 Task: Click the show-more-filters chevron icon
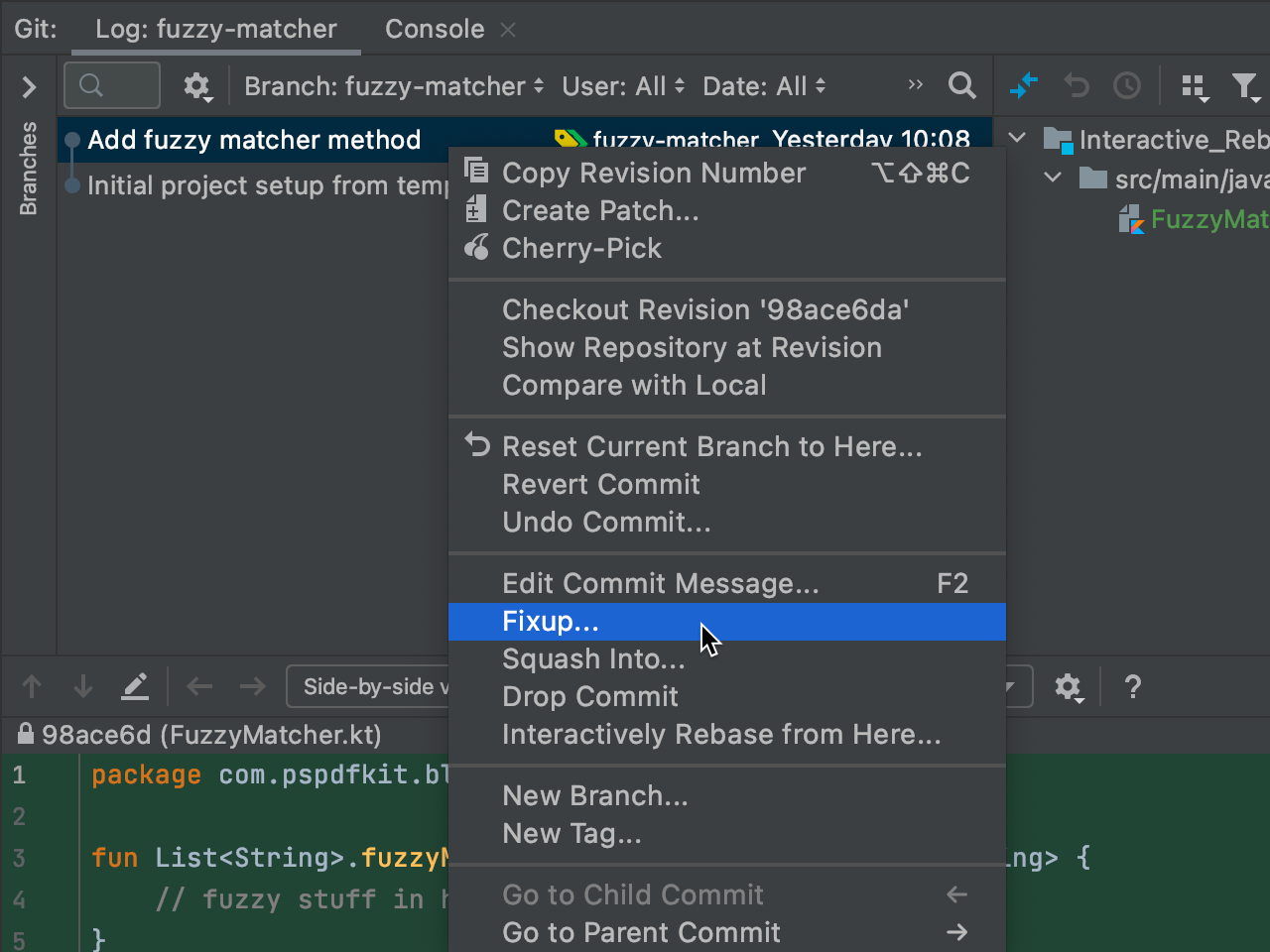click(915, 85)
